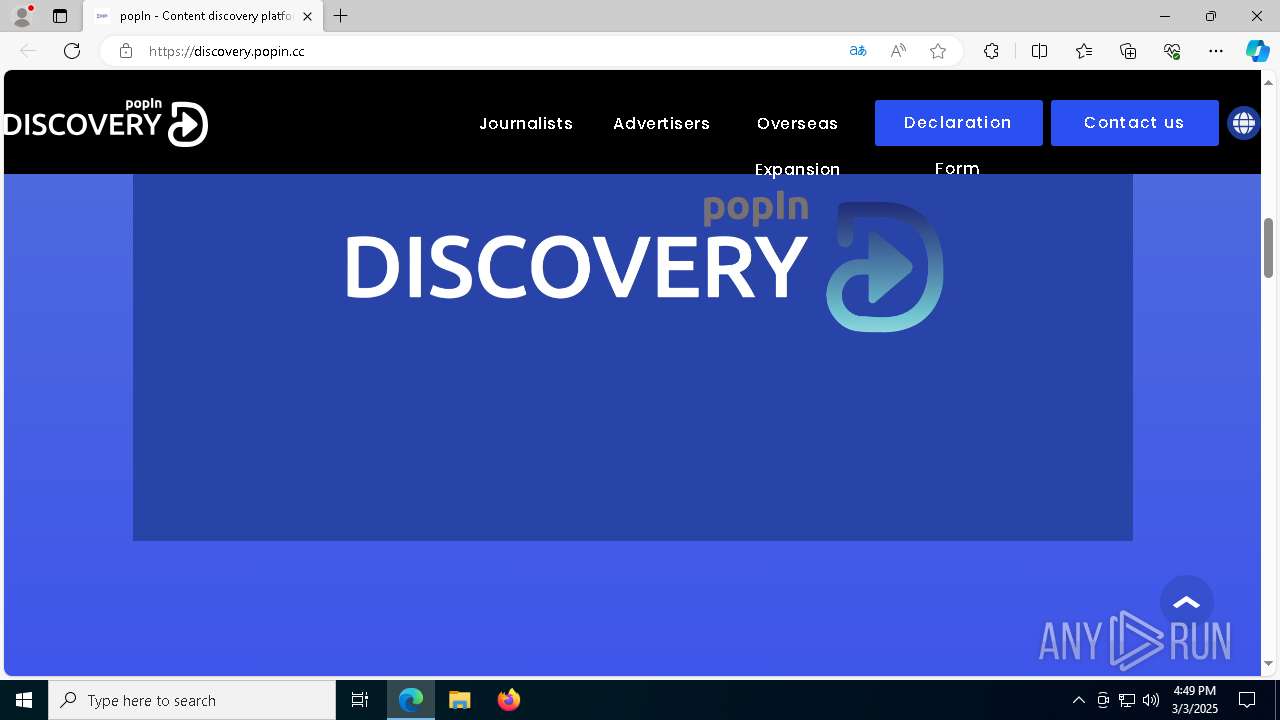Screen dimensions: 1280x720
Task: Open File Explorer from the taskbar
Action: tap(459, 700)
